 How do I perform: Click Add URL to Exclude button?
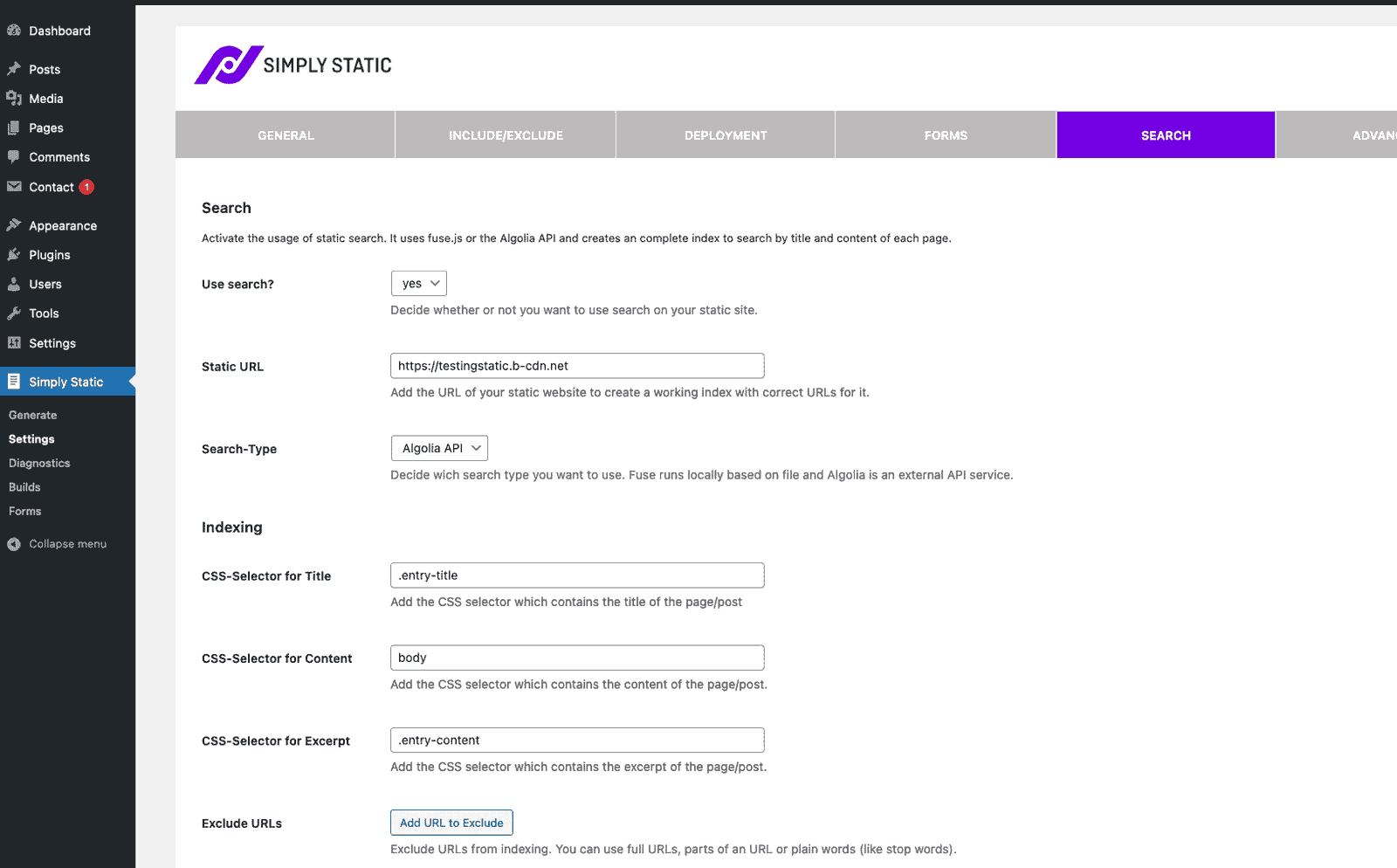[451, 823]
